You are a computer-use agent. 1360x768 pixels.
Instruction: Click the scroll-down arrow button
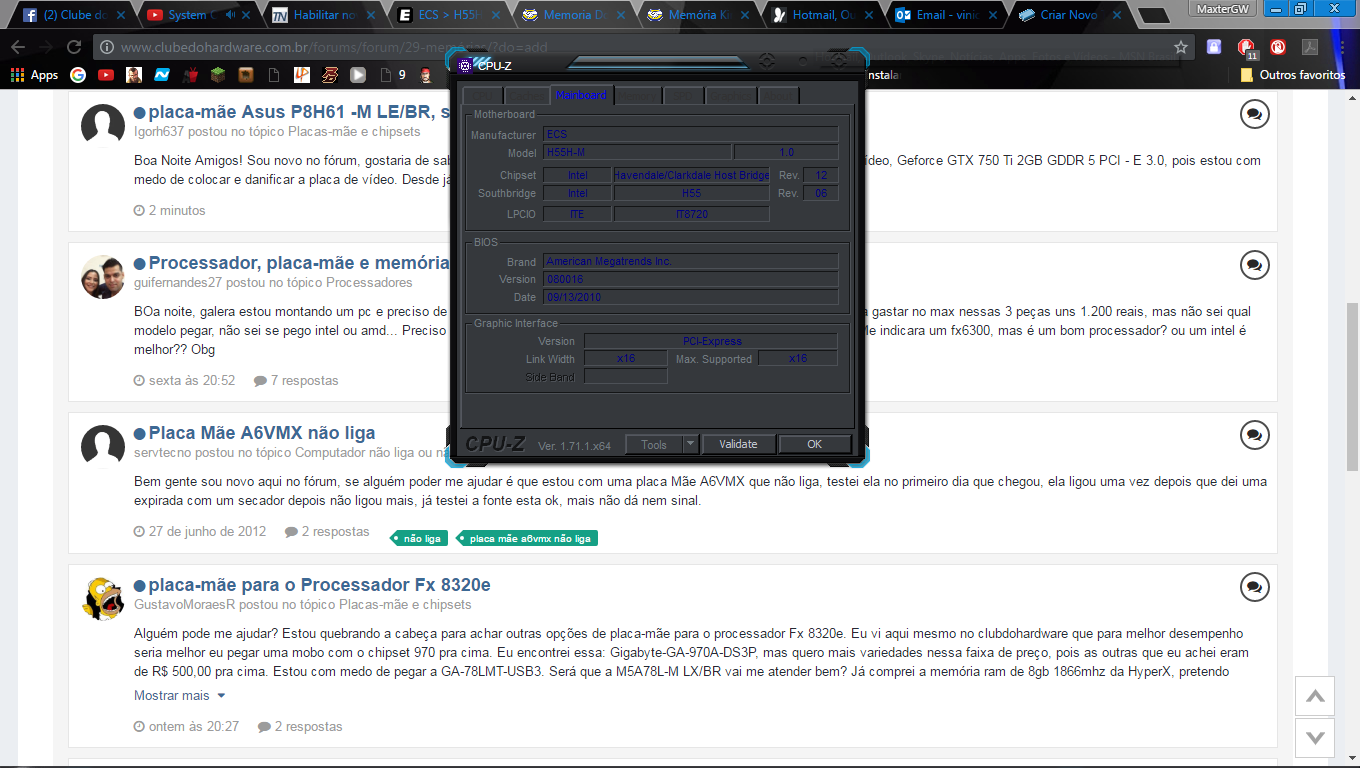pyautogui.click(x=1315, y=737)
